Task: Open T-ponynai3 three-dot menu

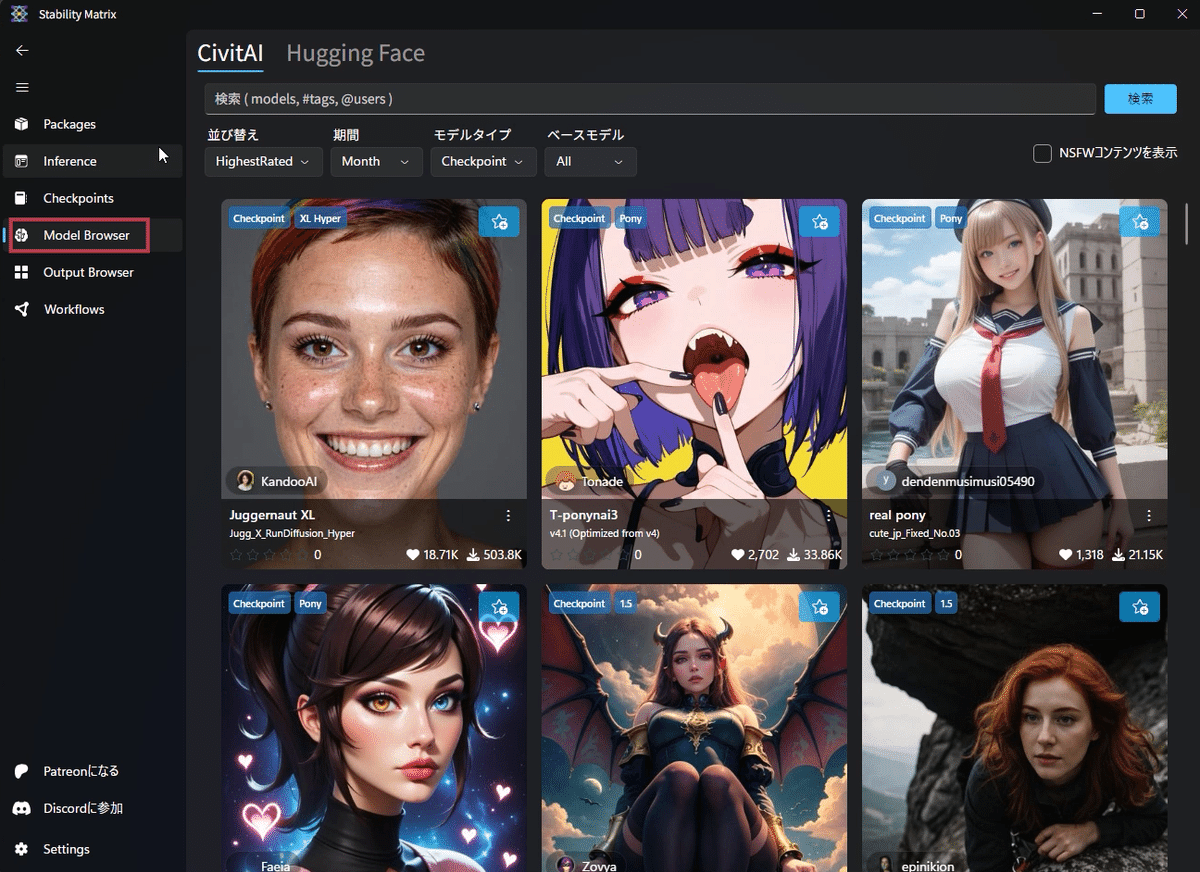Action: click(828, 516)
